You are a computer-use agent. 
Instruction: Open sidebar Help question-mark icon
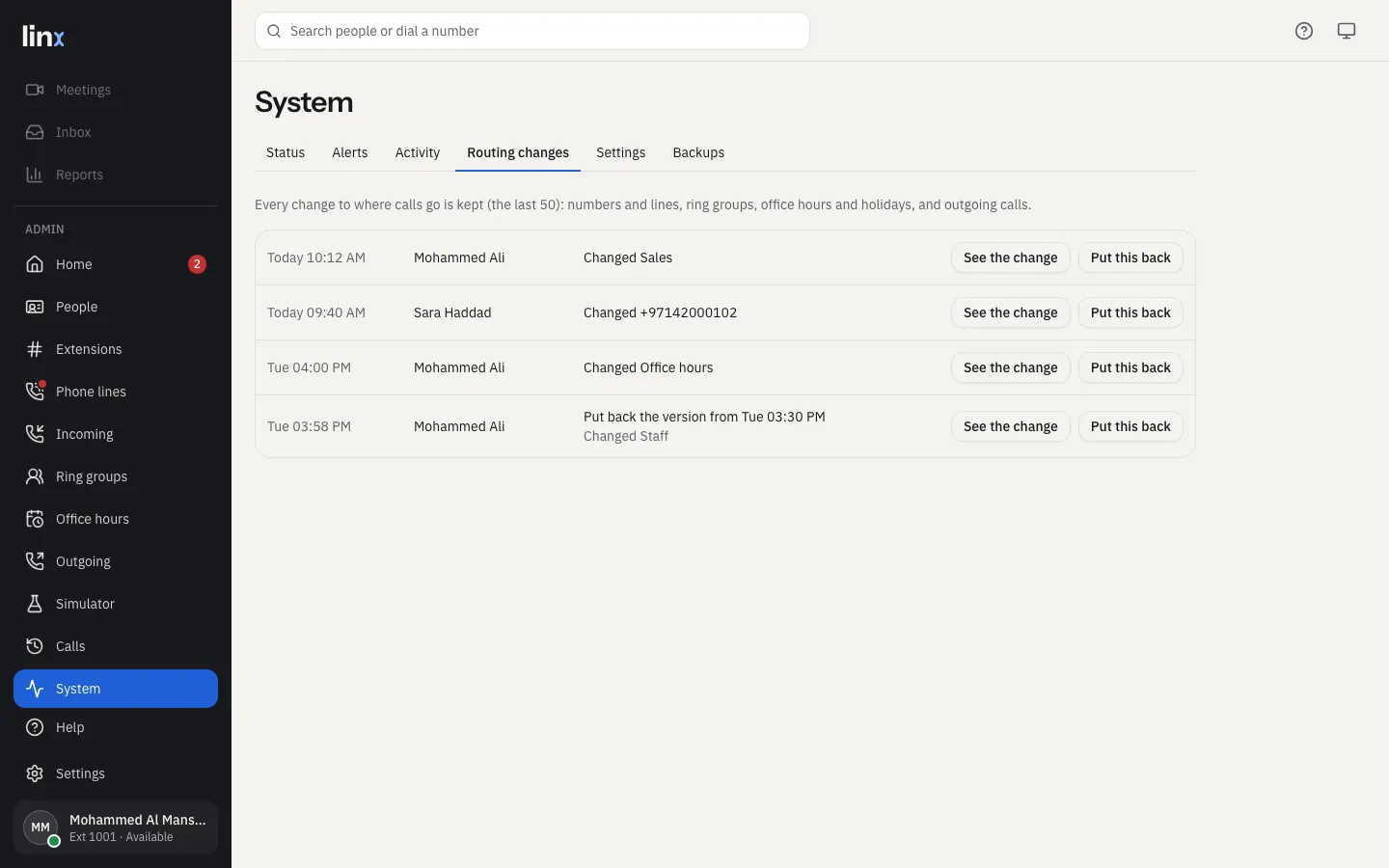[x=35, y=727]
